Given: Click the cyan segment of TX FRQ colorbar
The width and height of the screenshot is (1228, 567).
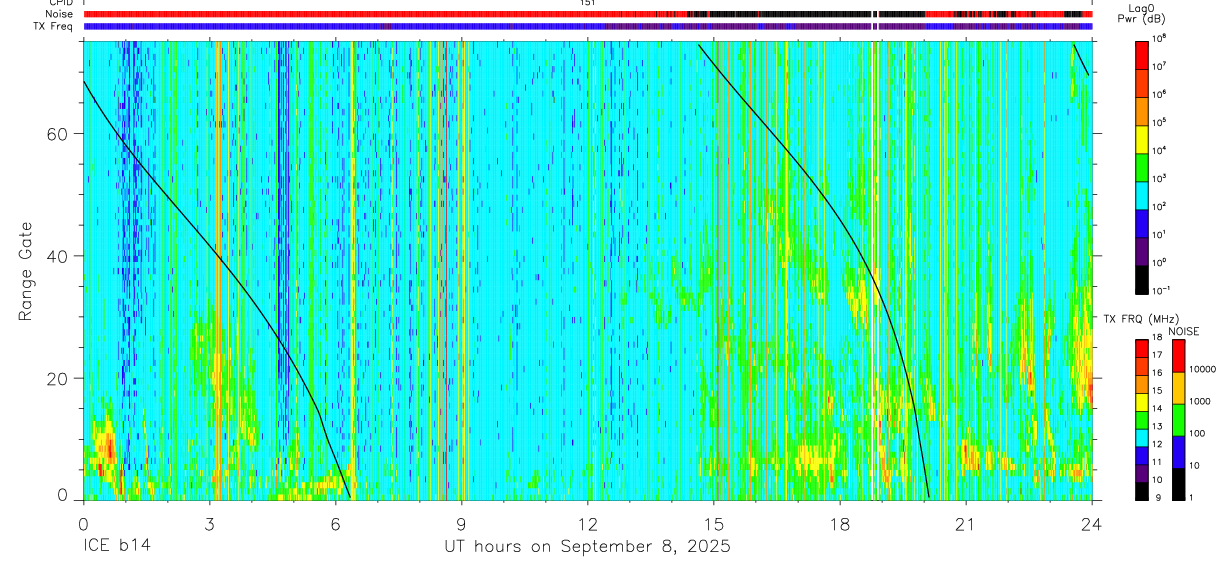Looking at the screenshot, I should click(x=1141, y=437).
